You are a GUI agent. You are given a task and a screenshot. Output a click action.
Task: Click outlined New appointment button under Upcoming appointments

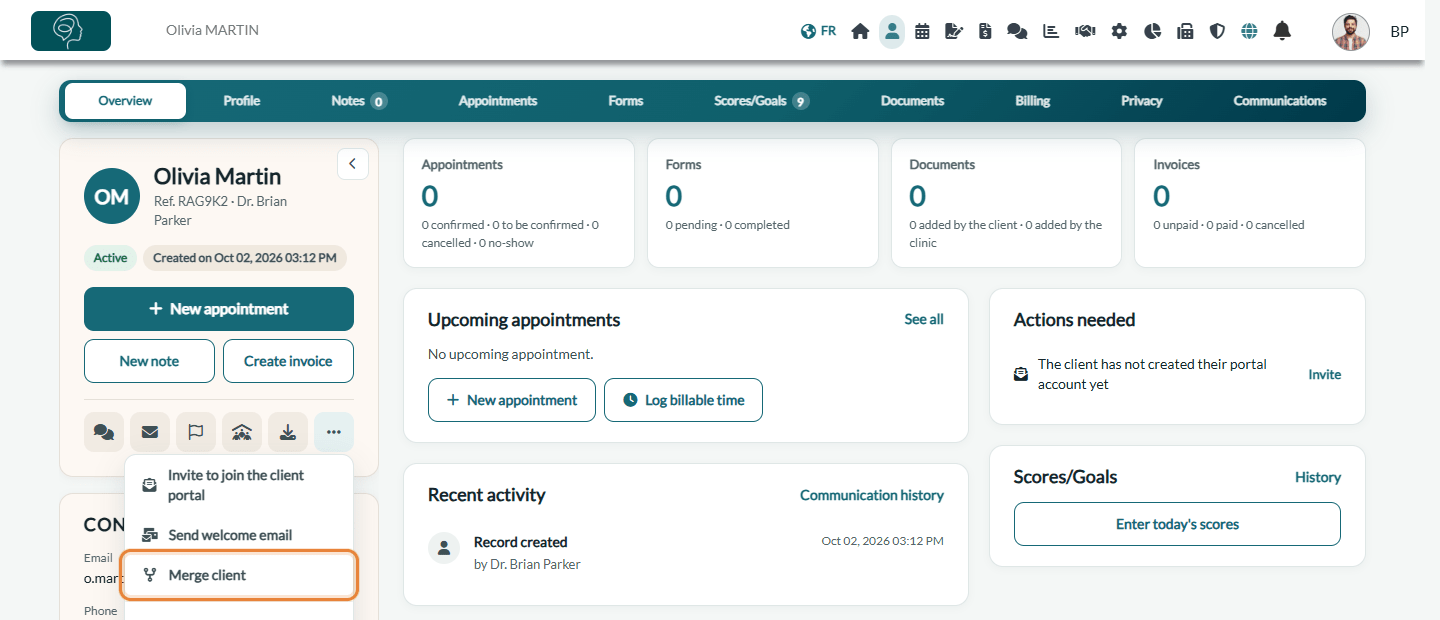click(x=512, y=400)
